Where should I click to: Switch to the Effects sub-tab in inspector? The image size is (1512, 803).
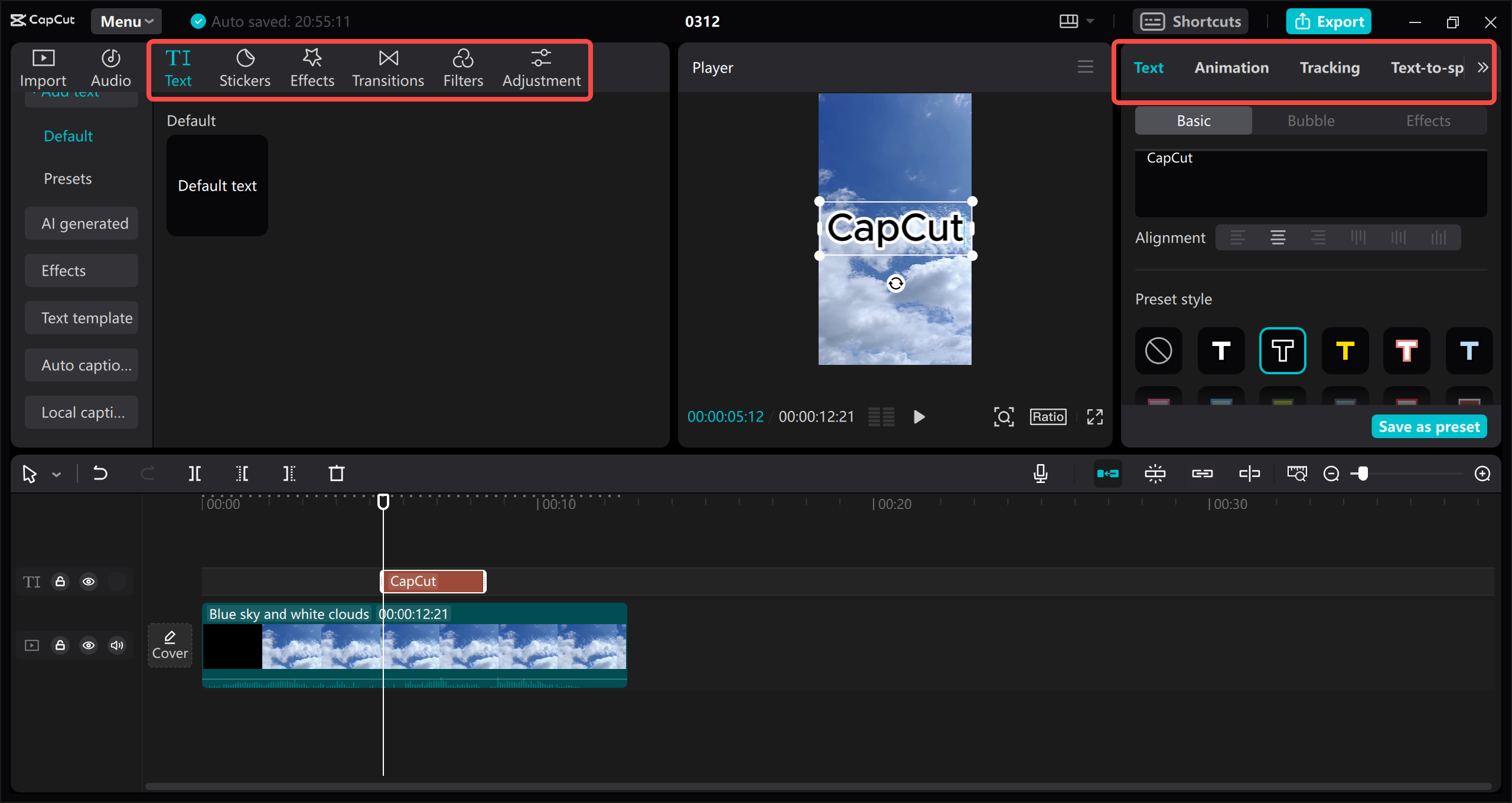1428,120
